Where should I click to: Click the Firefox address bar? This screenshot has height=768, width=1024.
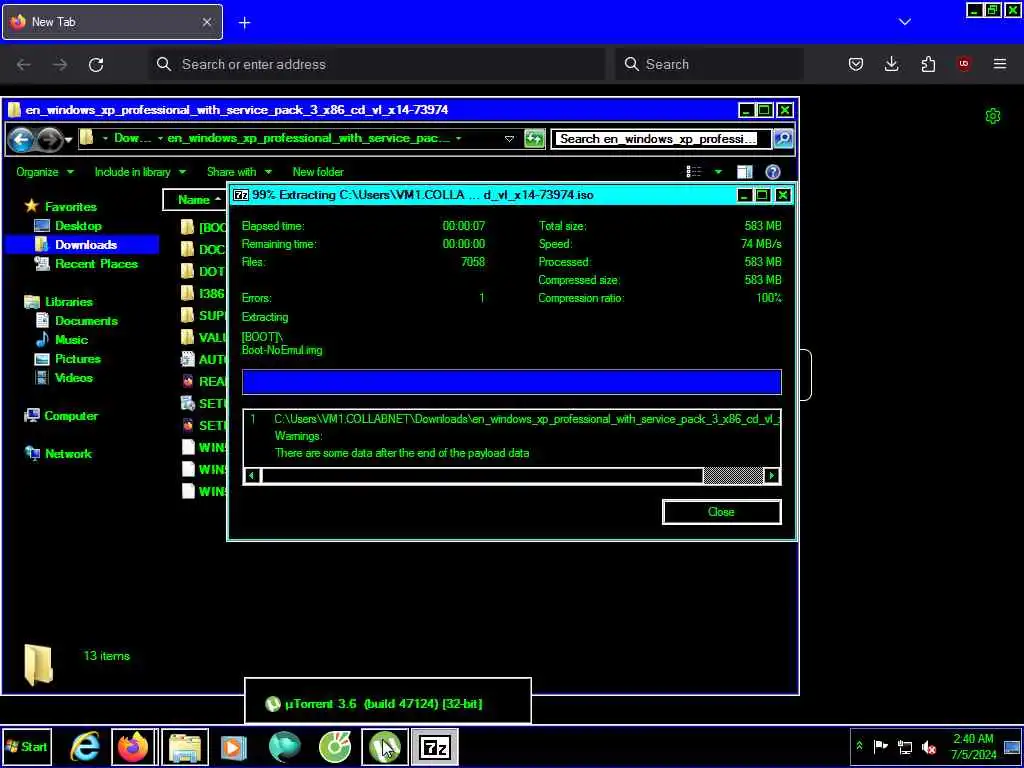pyautogui.click(x=377, y=64)
